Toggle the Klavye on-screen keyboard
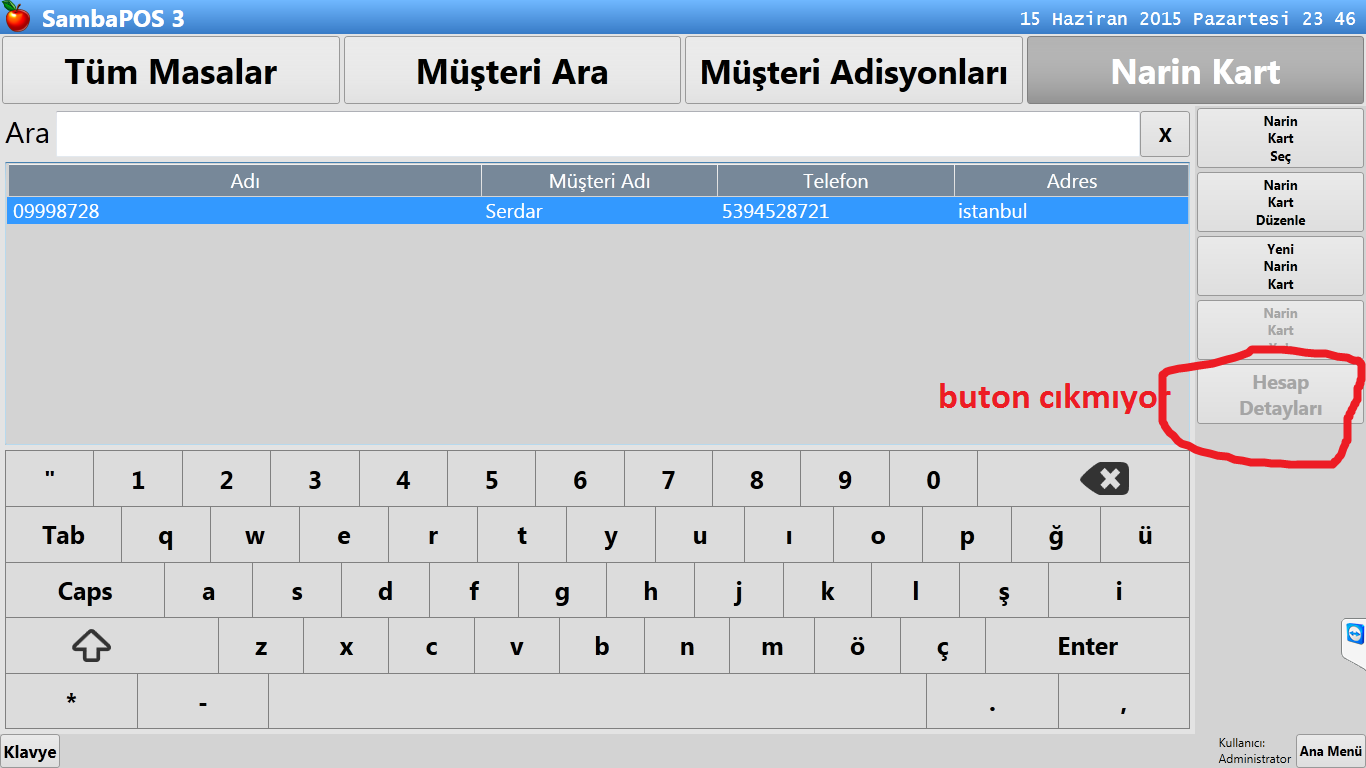The image size is (1366, 768). point(30,751)
